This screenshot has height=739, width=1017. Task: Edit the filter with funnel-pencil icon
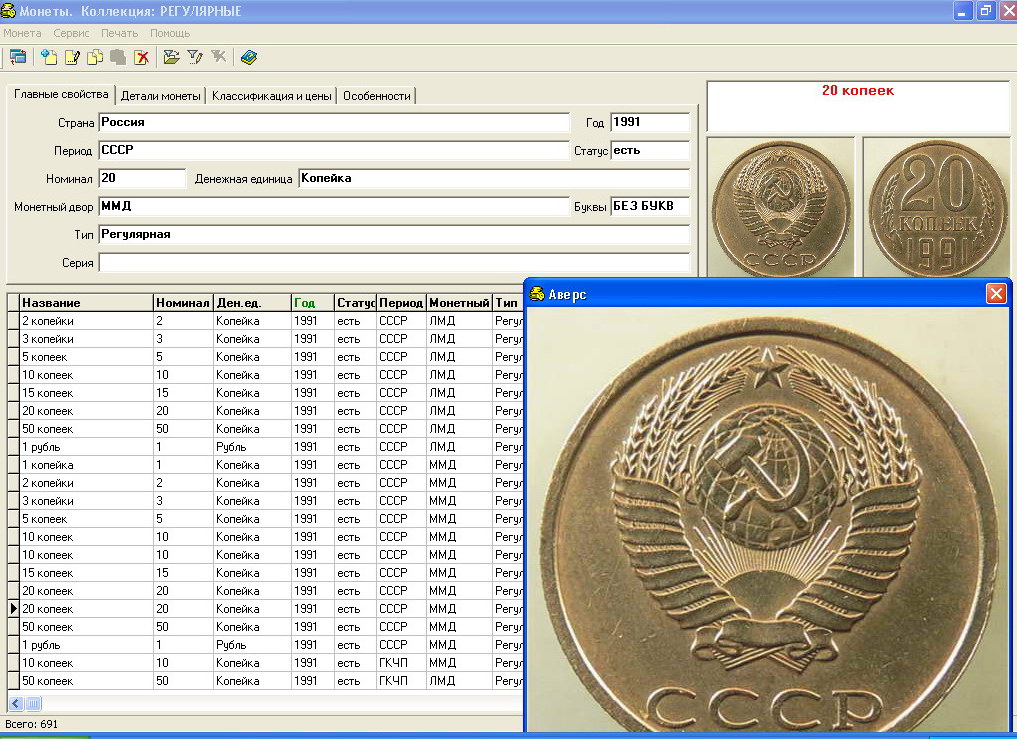pyautogui.click(x=195, y=57)
